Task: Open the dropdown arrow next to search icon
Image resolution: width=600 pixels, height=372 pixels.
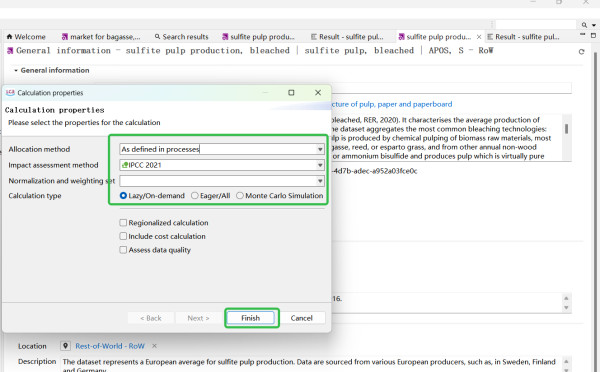Action: 594,25
